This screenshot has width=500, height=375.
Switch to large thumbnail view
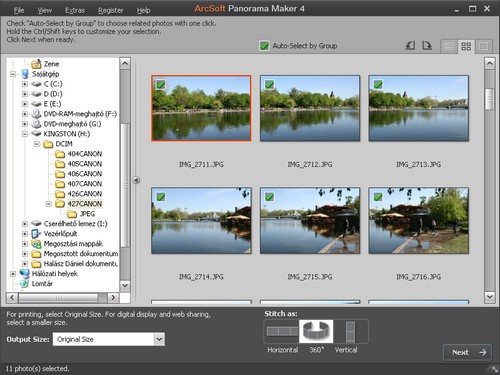(x=483, y=46)
